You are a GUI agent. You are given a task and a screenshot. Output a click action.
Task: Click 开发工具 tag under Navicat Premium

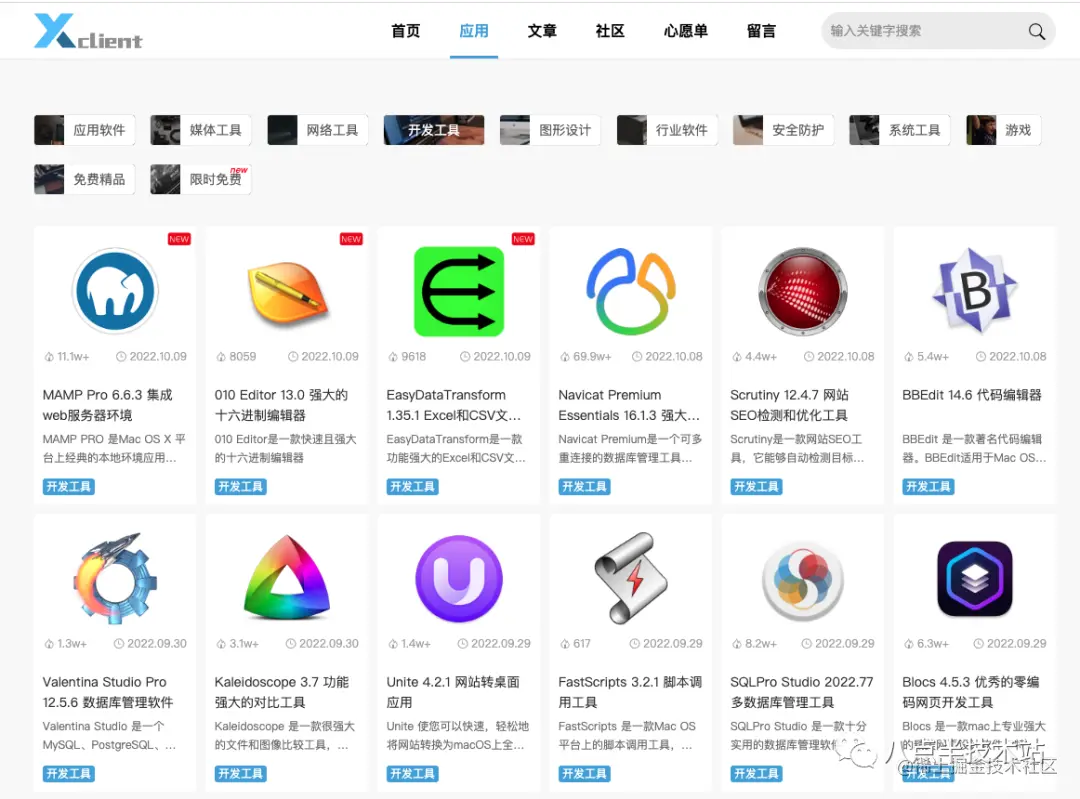click(584, 486)
